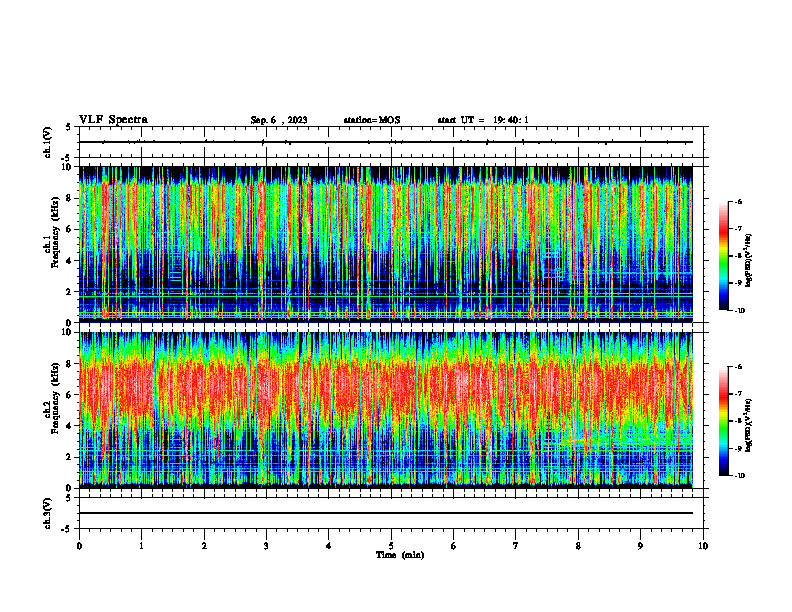Click the "Time (min)" axis title
Screen dimensions: 792x612
click(400, 555)
